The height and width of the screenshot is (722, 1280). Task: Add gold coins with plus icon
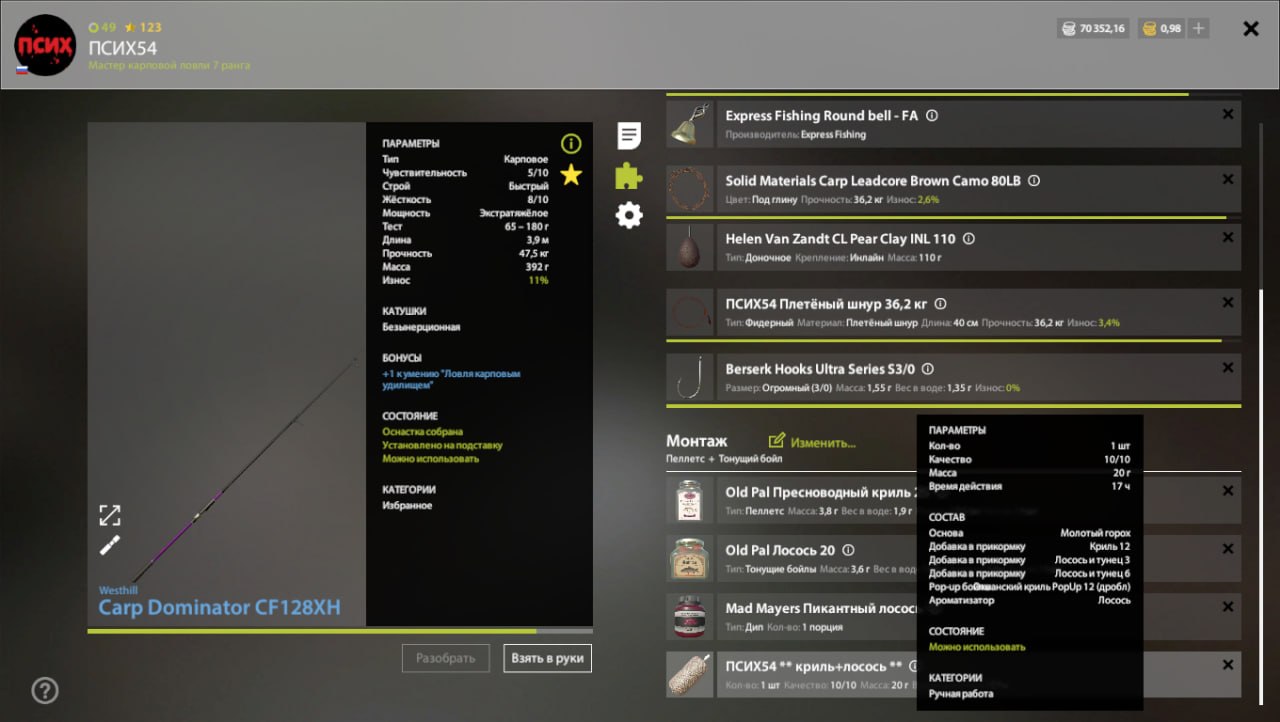click(1198, 29)
